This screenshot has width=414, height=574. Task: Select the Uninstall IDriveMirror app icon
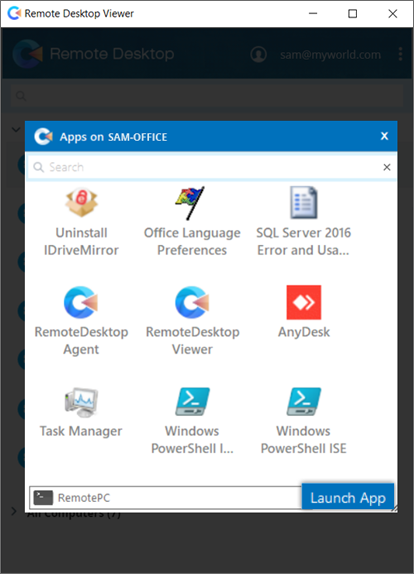[81, 202]
